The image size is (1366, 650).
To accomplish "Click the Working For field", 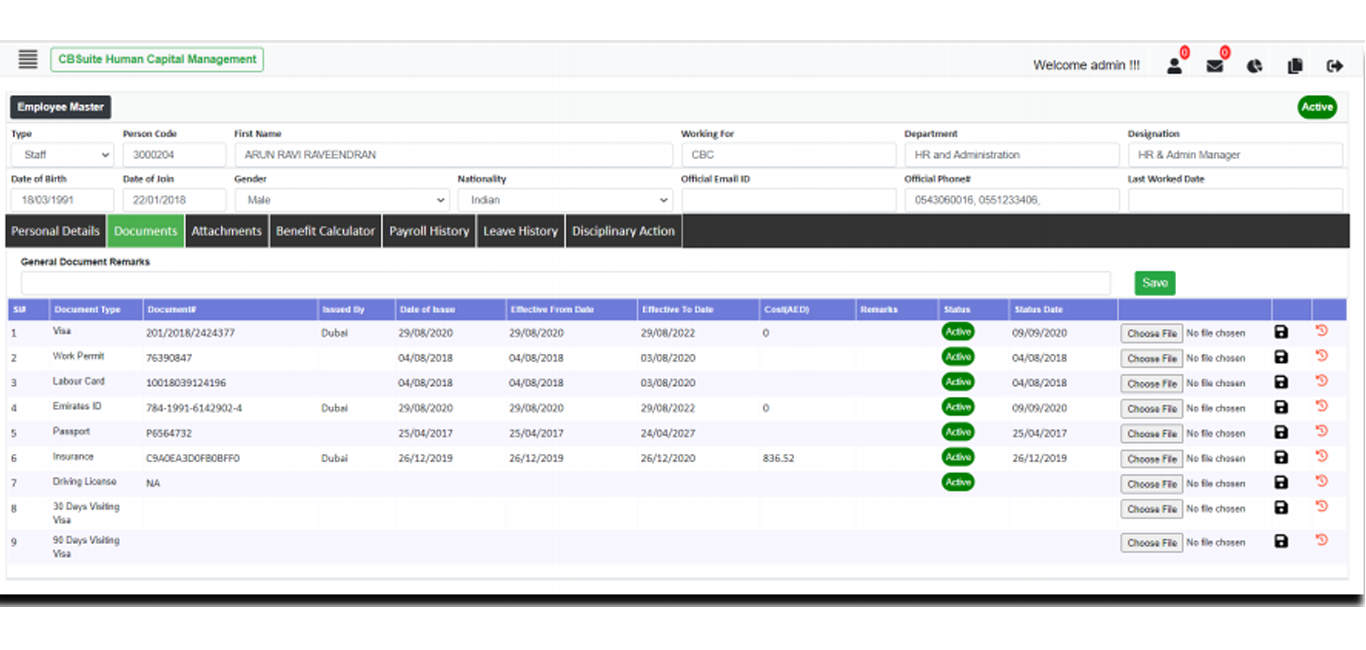I will (x=789, y=155).
